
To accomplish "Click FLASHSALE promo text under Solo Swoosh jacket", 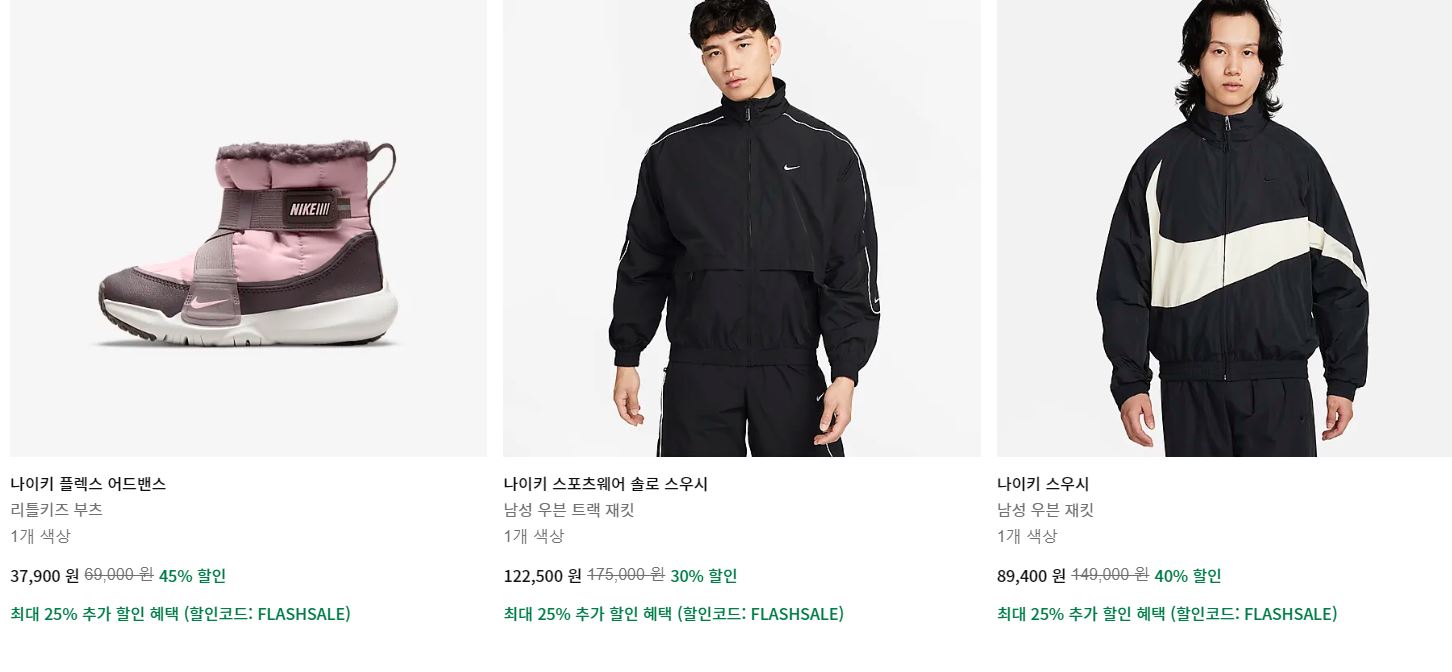I will 673,614.
